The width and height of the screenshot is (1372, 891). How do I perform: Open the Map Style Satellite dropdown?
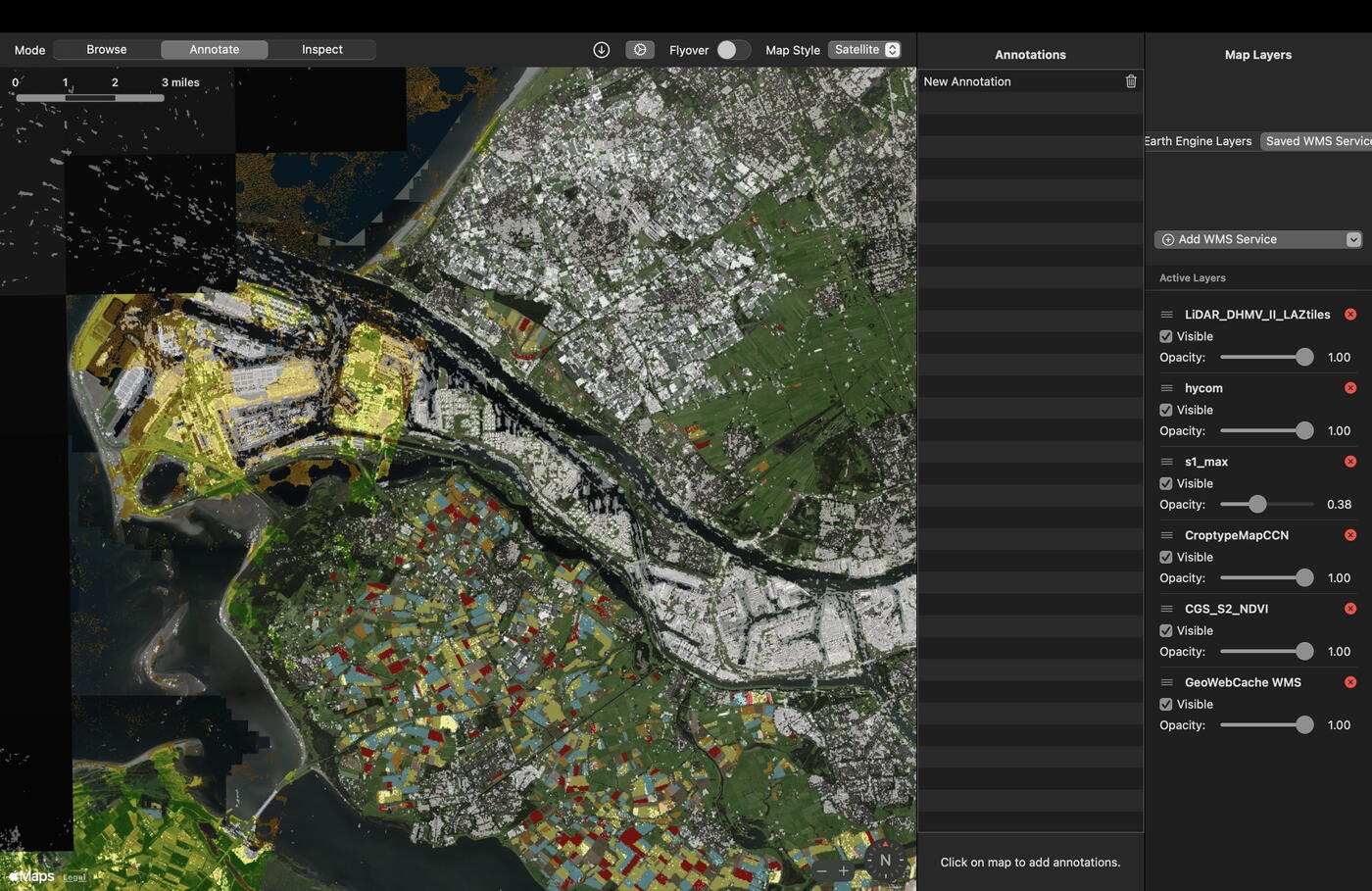[865, 50]
